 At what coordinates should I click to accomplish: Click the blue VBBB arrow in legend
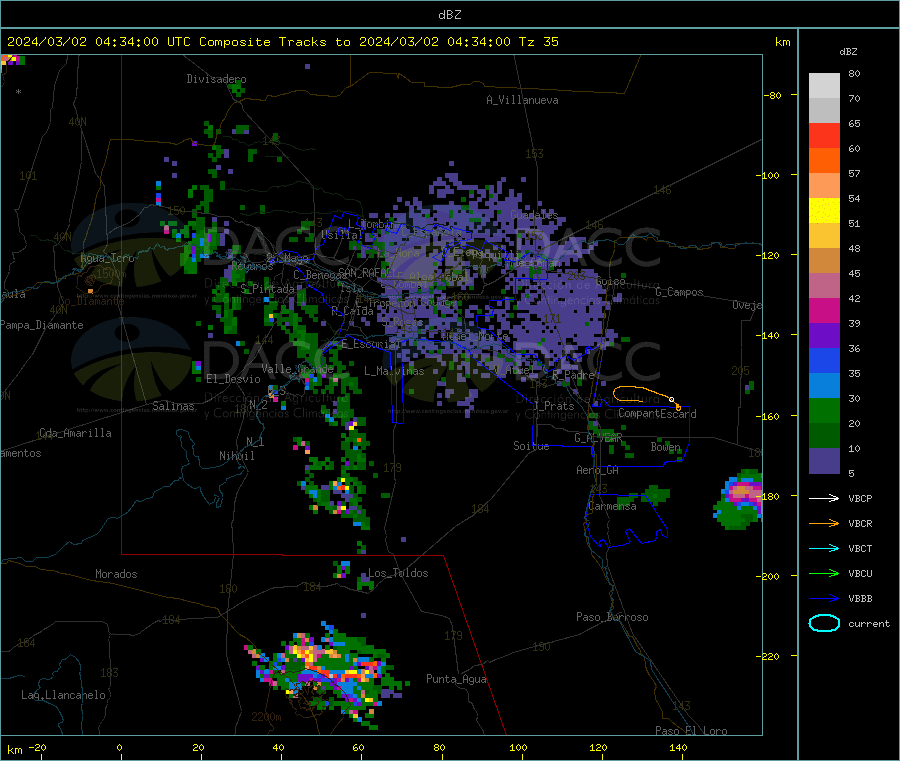(x=824, y=598)
